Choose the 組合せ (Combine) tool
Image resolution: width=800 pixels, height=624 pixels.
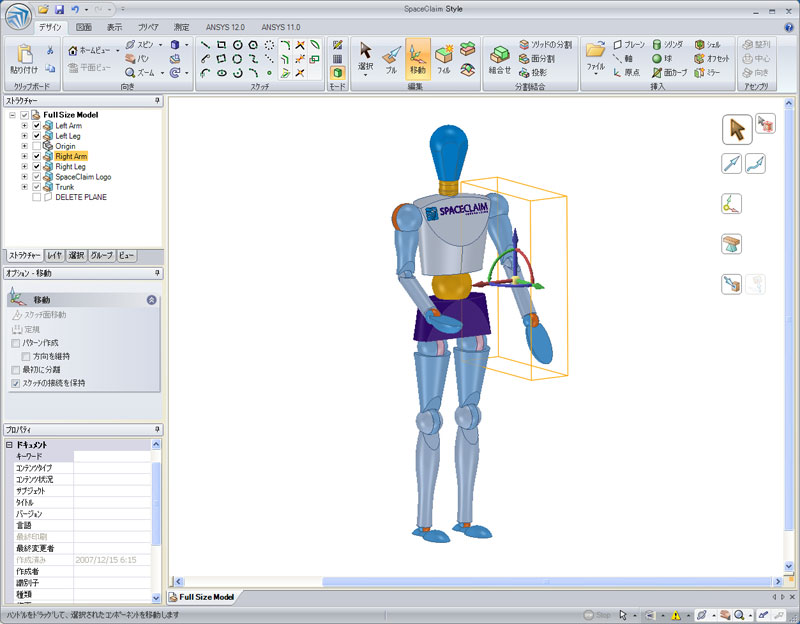point(500,58)
